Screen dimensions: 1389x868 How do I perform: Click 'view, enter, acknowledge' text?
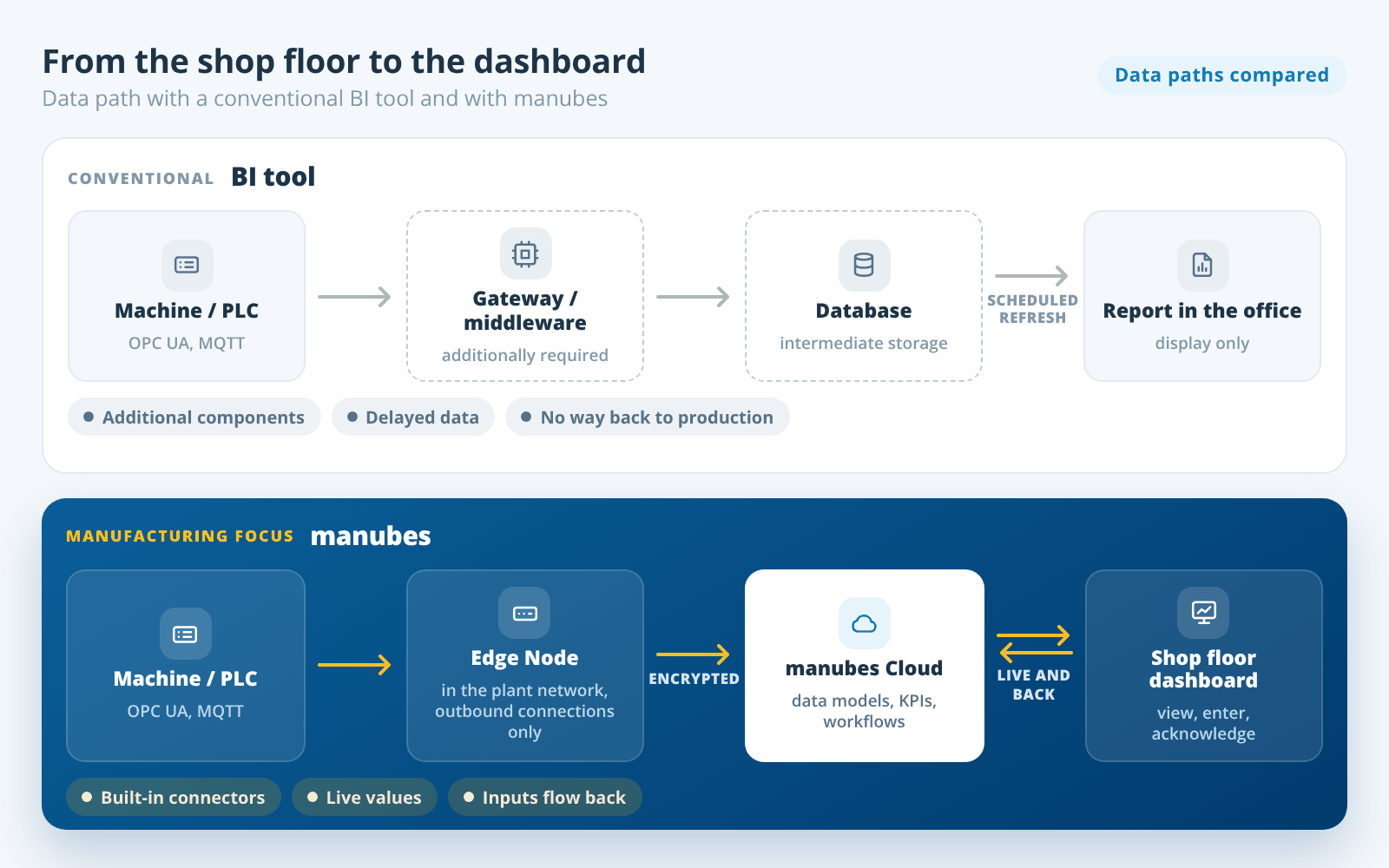coord(1203,723)
